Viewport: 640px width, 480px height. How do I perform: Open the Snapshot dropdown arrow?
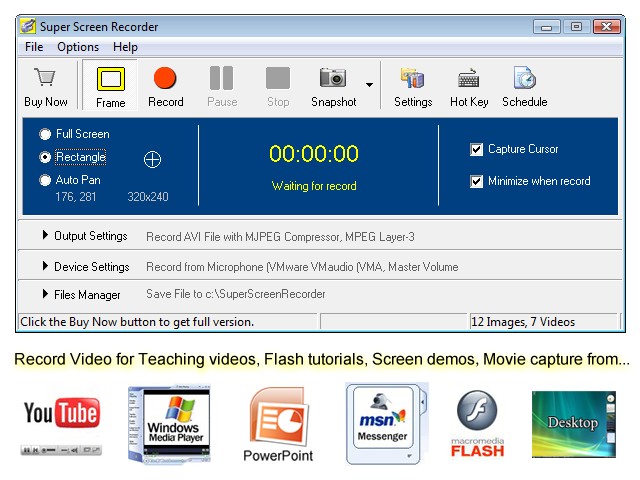pos(369,85)
